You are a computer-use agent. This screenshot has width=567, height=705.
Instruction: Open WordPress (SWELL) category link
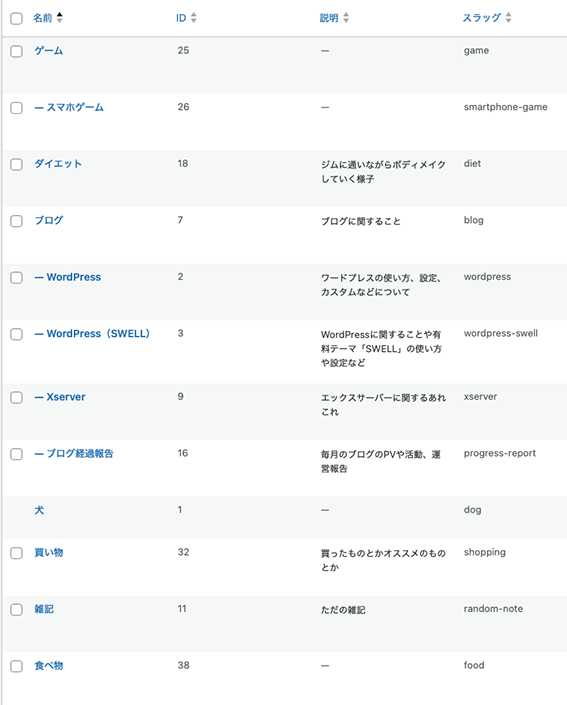point(92,334)
